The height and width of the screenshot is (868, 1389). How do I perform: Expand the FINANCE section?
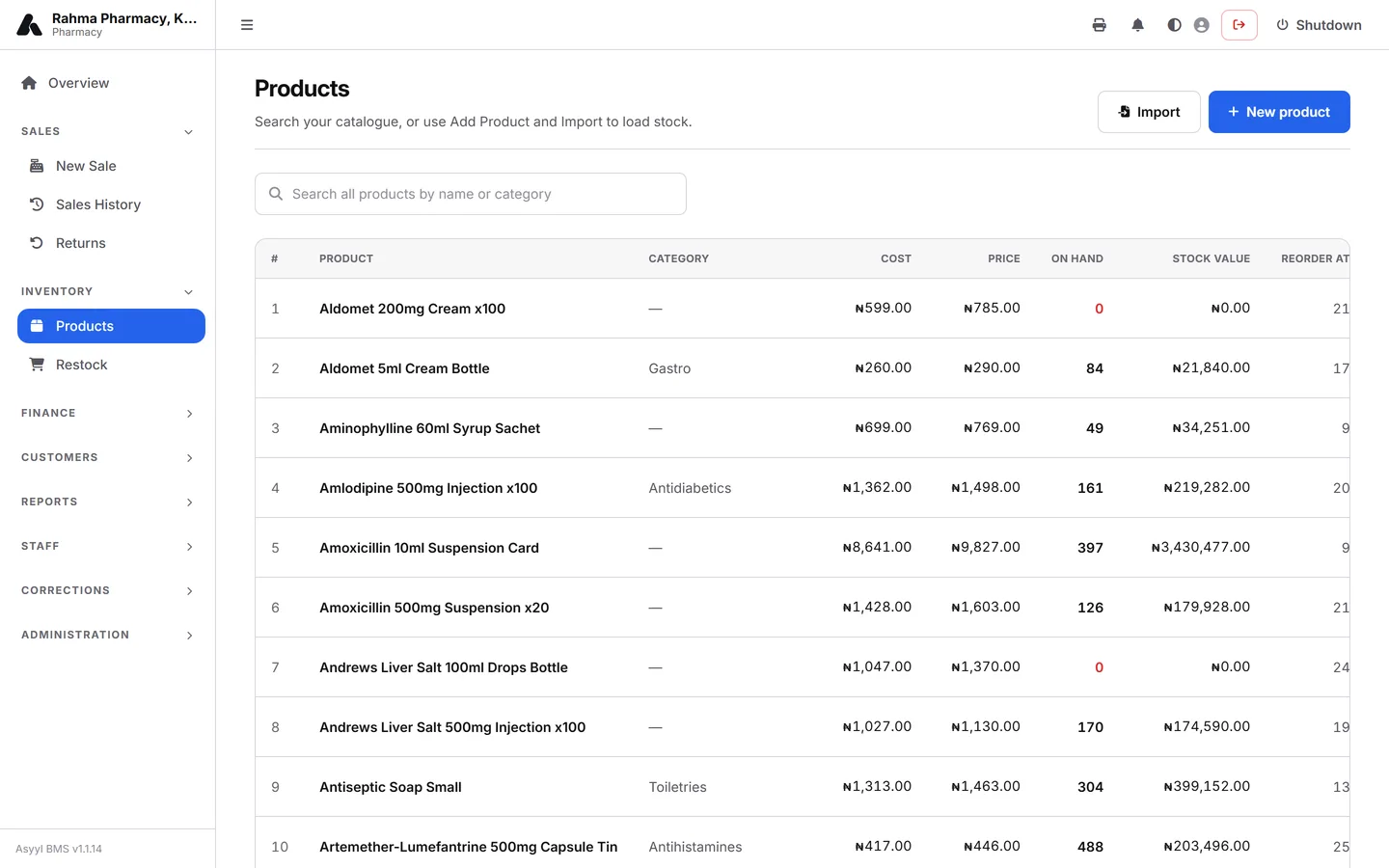[x=107, y=413]
